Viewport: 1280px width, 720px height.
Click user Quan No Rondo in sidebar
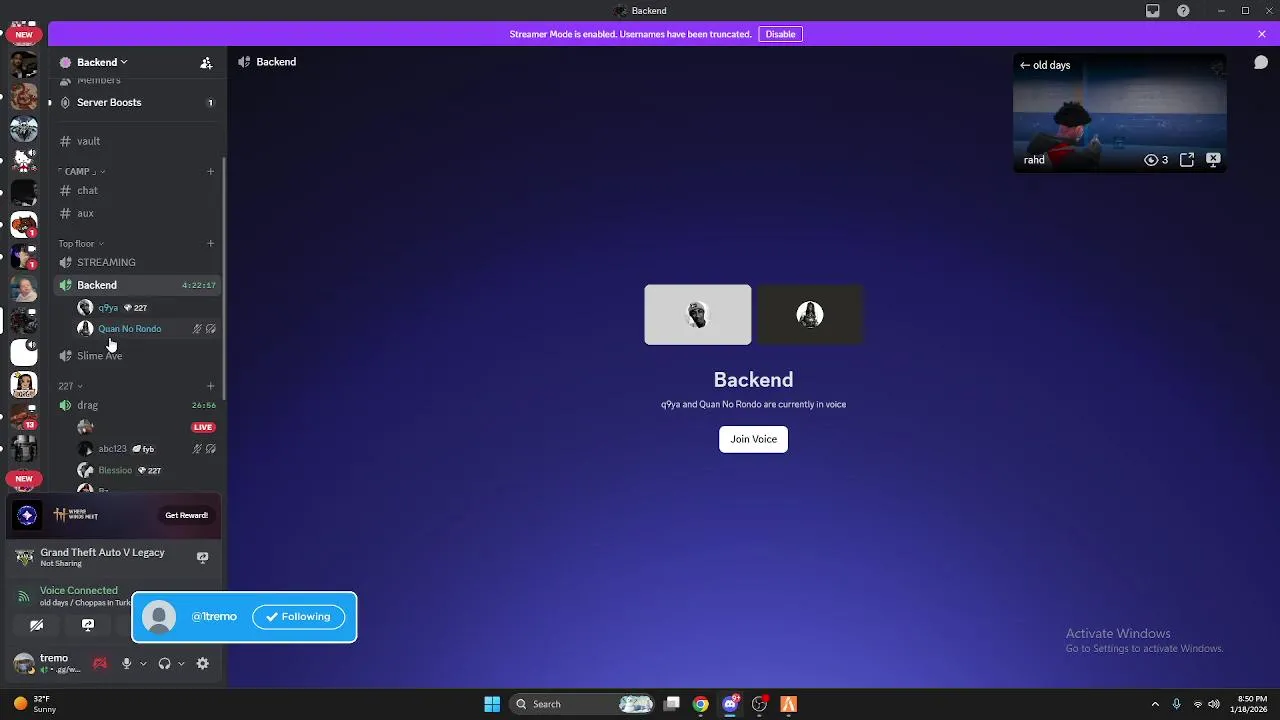[x=147, y=328]
